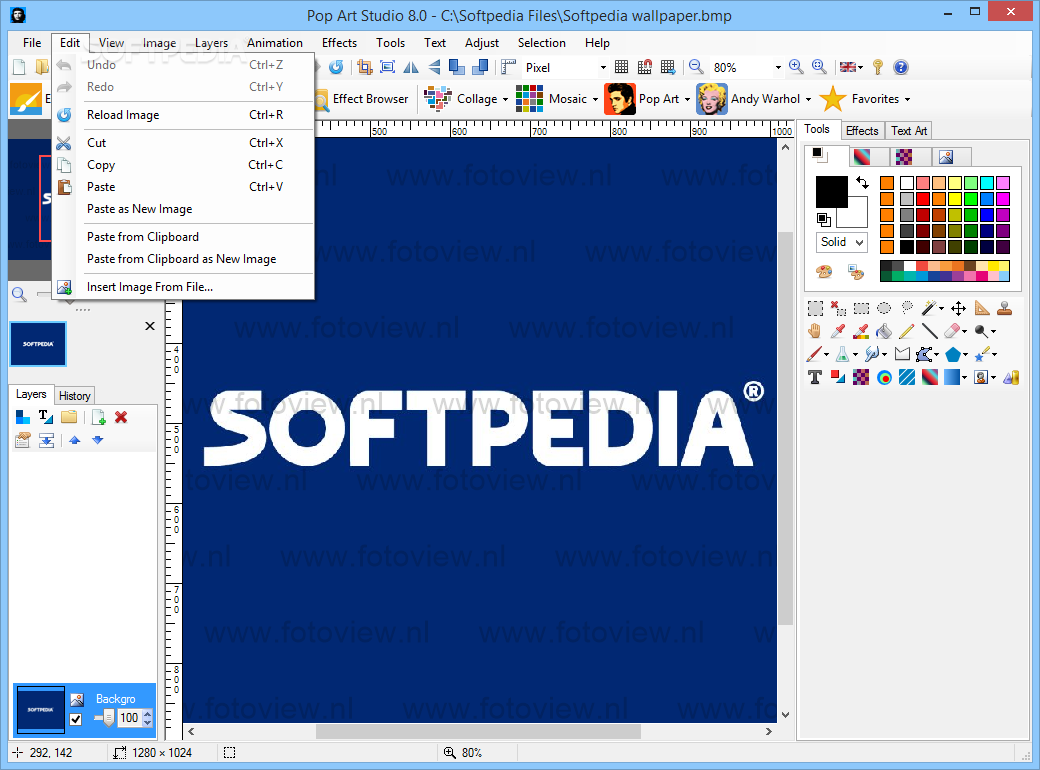The width and height of the screenshot is (1040, 770).
Task: Choose Copy from Edit menu
Action: (x=182, y=164)
